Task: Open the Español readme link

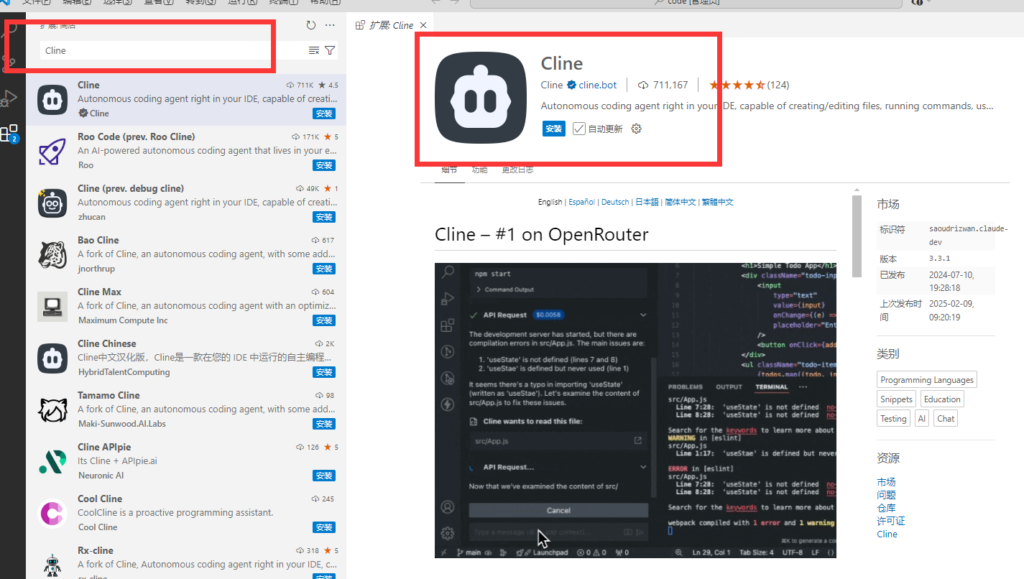Action: click(581, 202)
